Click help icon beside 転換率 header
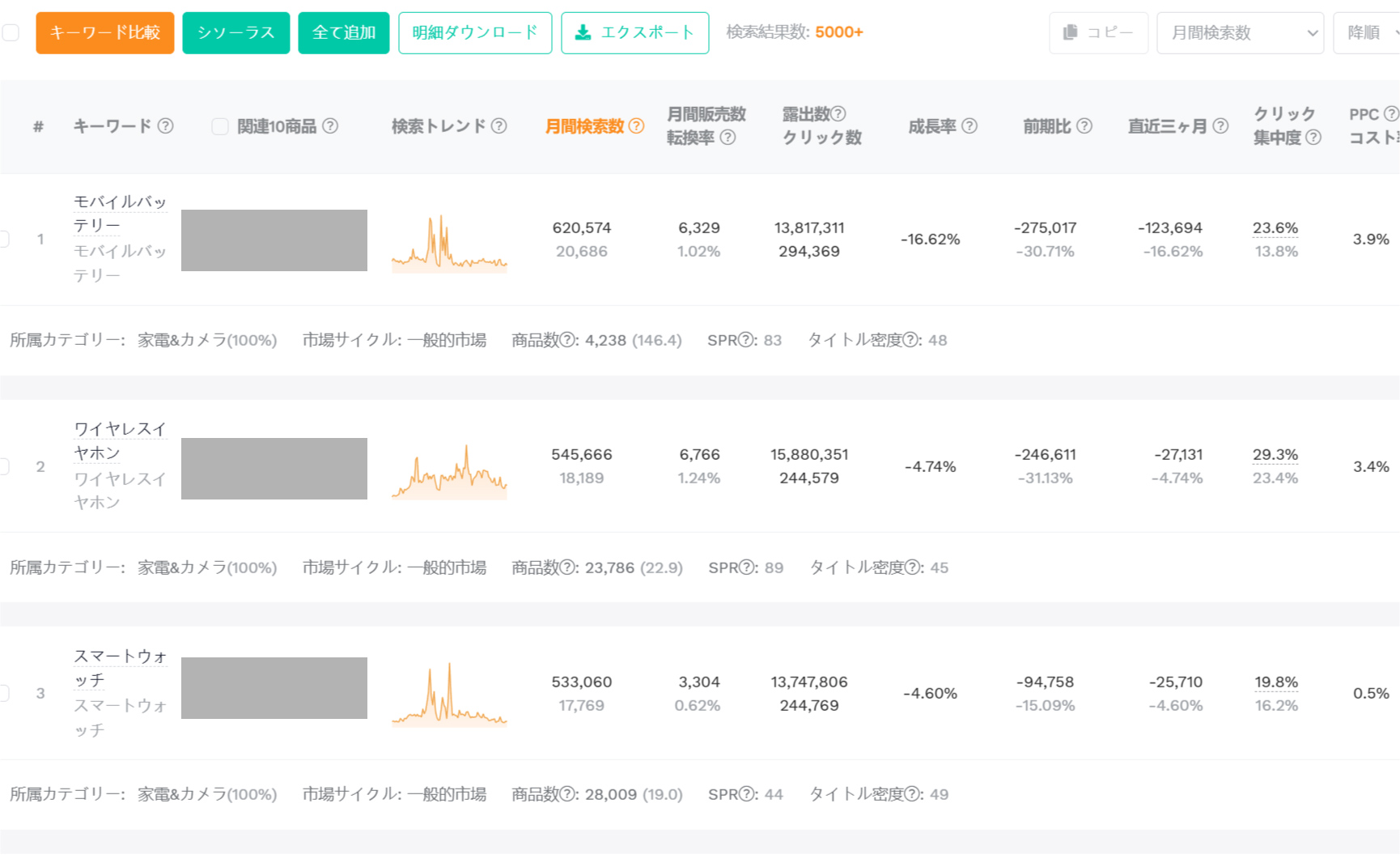The height and width of the screenshot is (863, 1400). [x=728, y=138]
